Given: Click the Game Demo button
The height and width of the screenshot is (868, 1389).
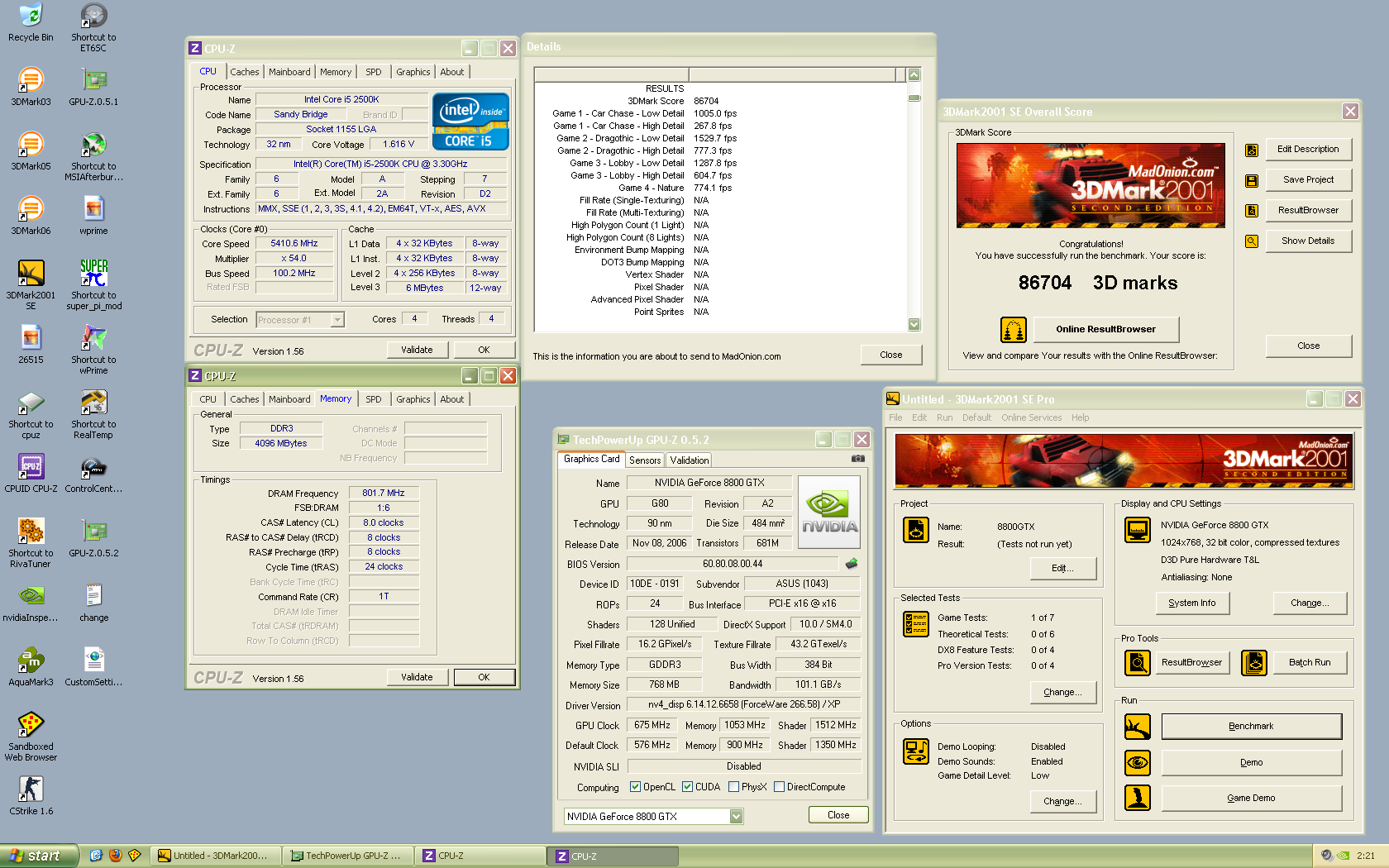Looking at the screenshot, I should pos(1251,799).
